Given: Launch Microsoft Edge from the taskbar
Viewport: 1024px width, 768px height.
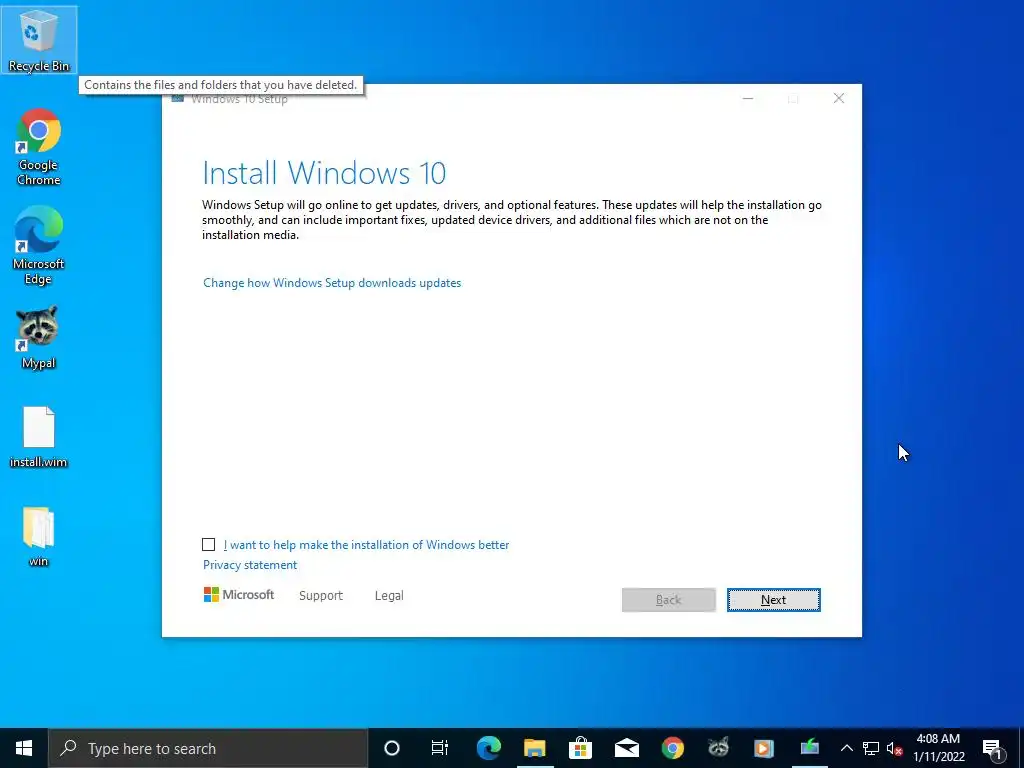Looking at the screenshot, I should pyautogui.click(x=488, y=748).
